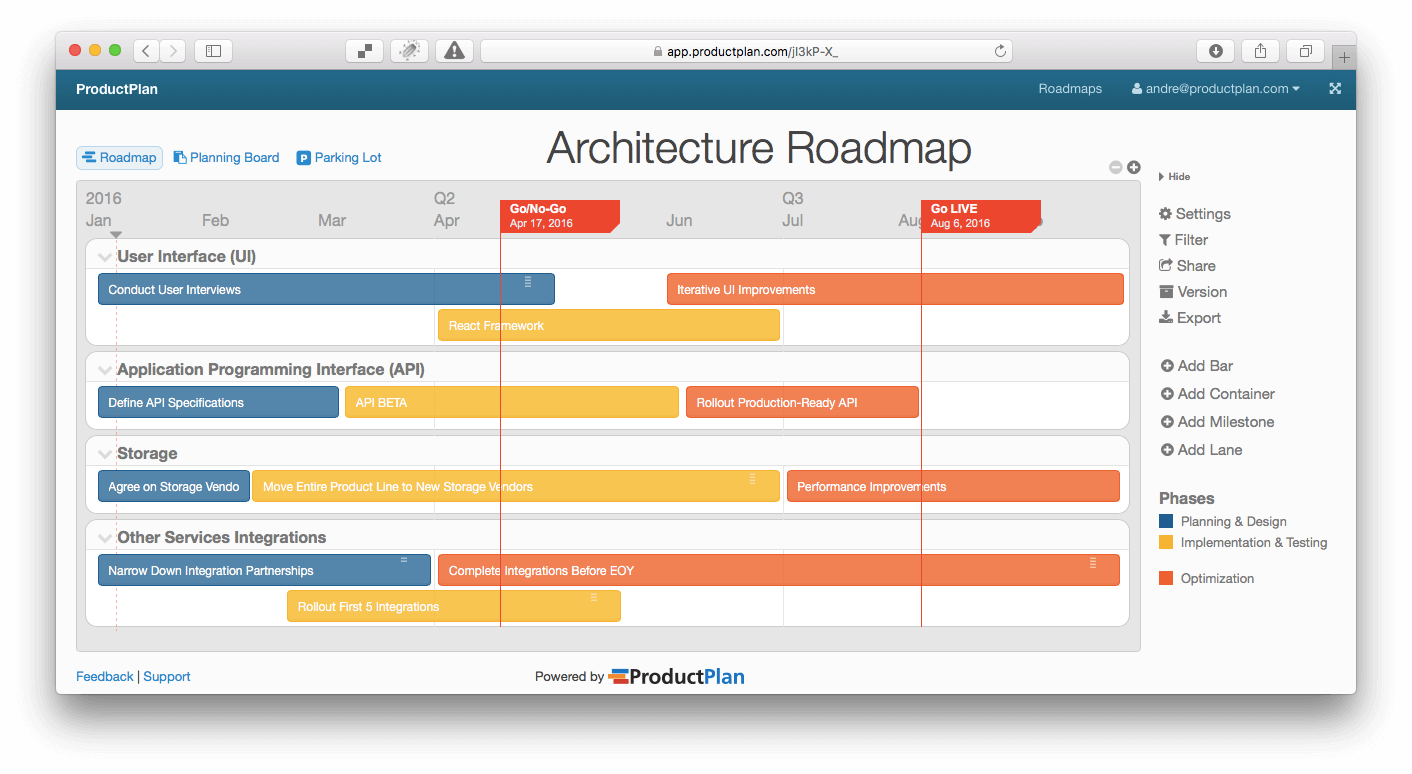
Task: Click the Go LIVE milestone marker
Action: pyautogui.click(x=980, y=214)
